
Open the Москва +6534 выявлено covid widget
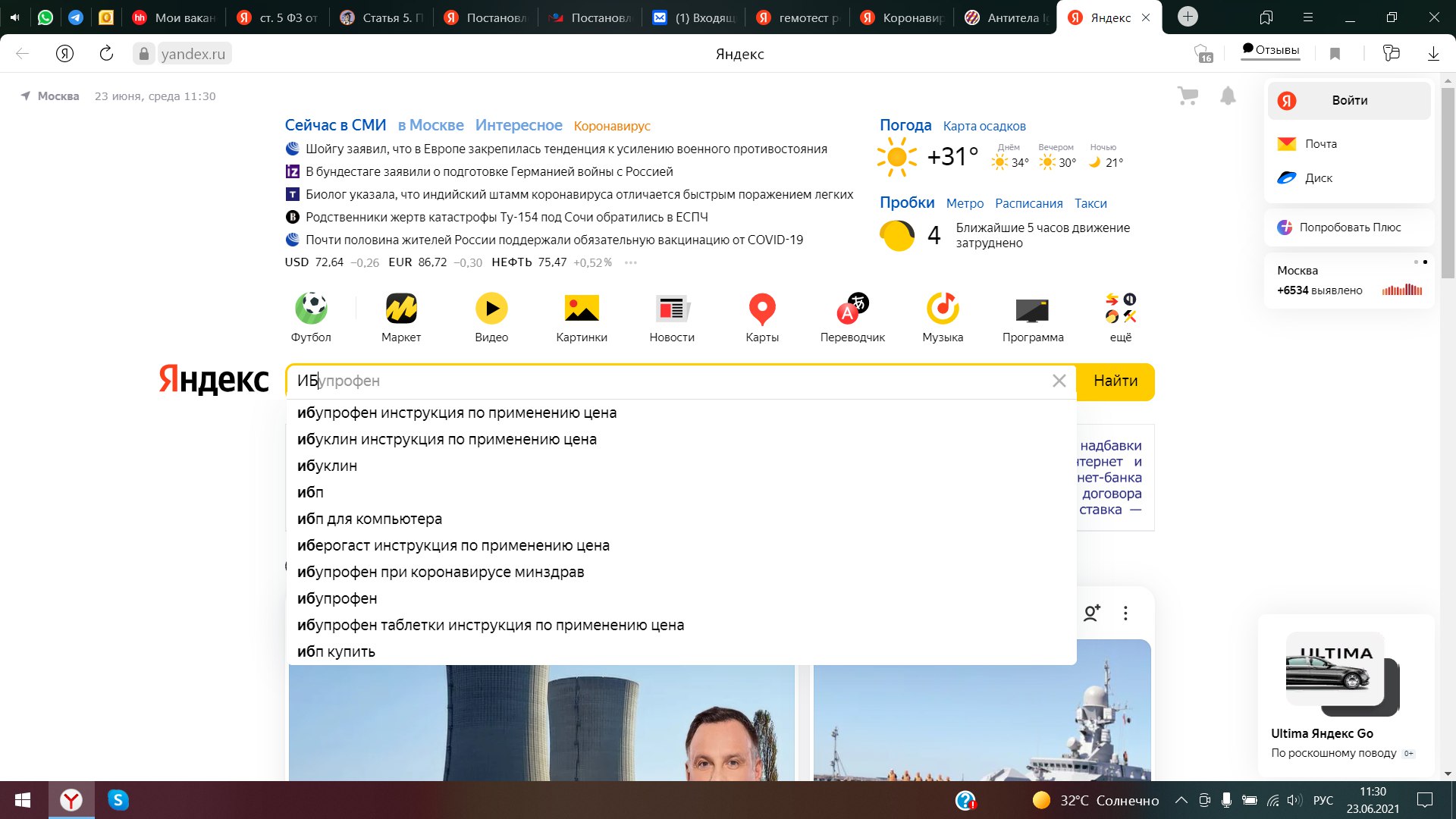(x=1349, y=281)
